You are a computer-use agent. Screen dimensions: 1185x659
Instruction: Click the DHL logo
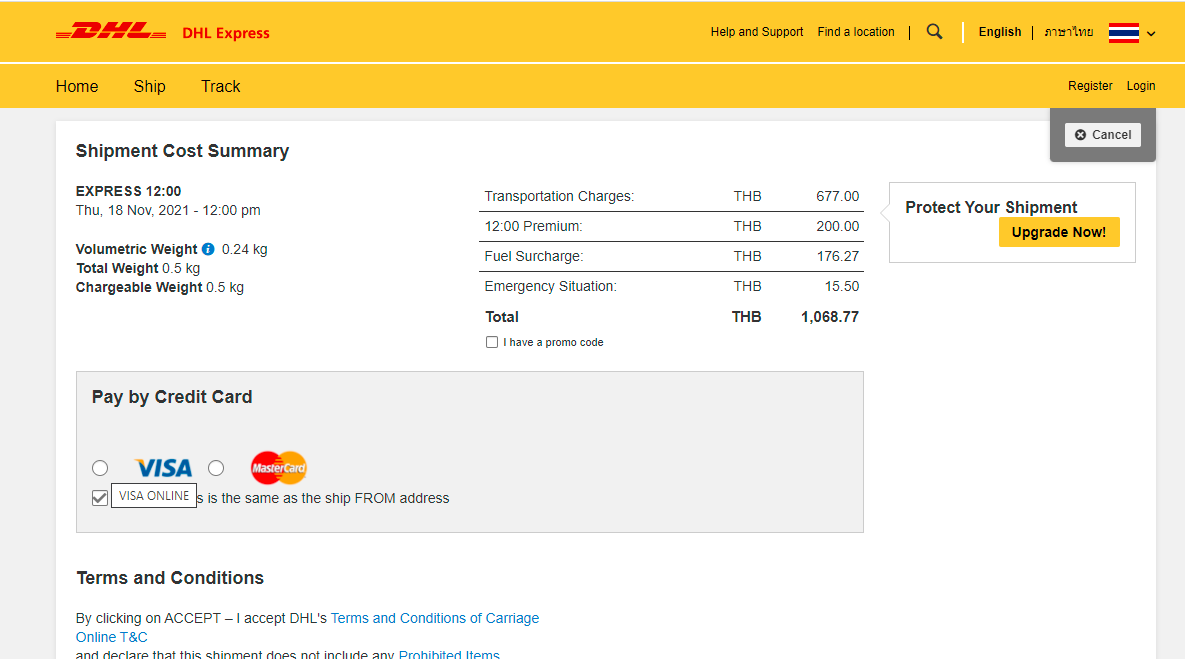tap(111, 32)
